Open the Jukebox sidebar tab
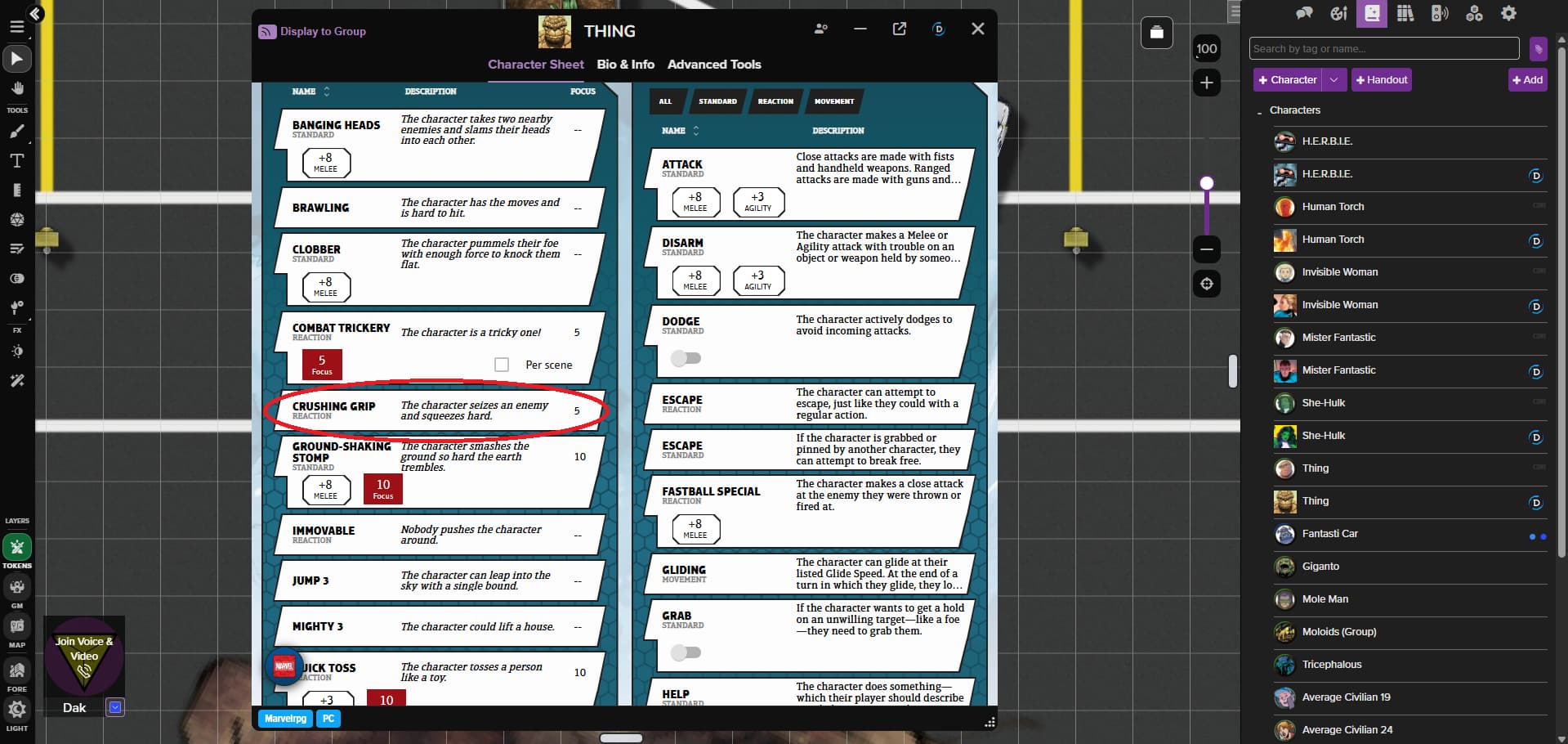This screenshot has width=1568, height=744. (x=1440, y=13)
